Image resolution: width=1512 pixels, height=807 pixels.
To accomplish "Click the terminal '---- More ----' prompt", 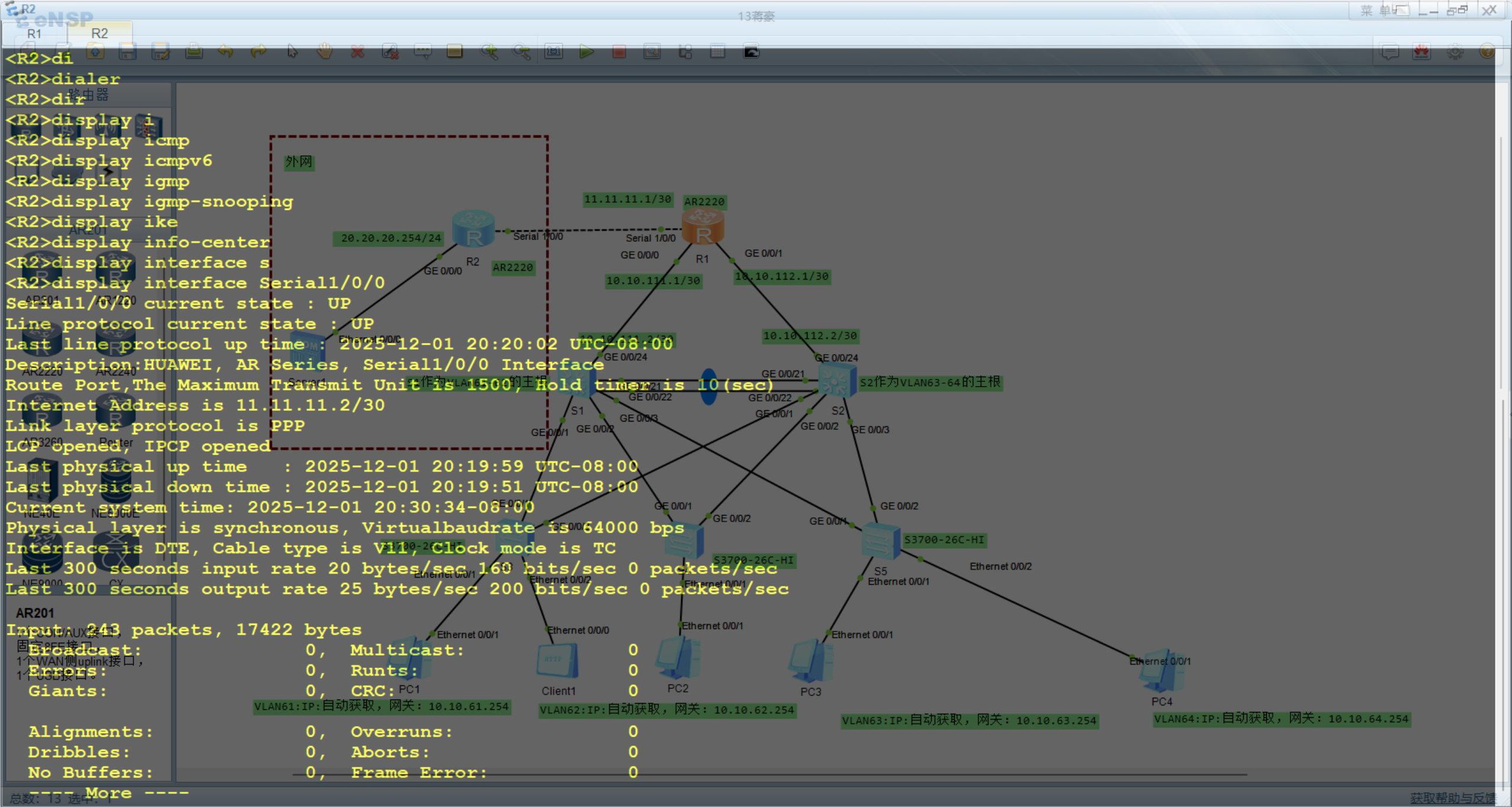I will click(x=109, y=793).
